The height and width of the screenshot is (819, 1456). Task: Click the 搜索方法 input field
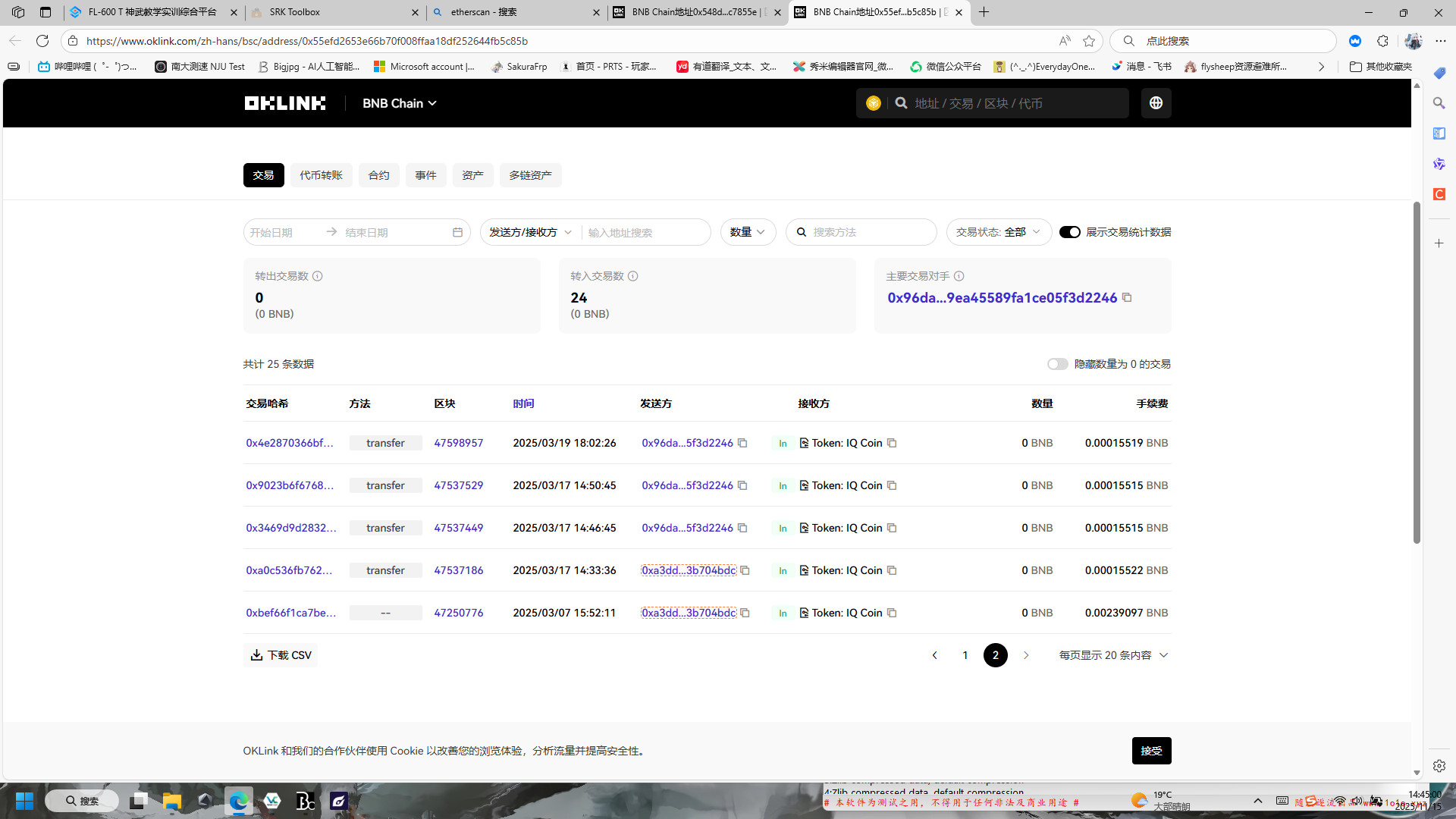pyautogui.click(x=869, y=232)
